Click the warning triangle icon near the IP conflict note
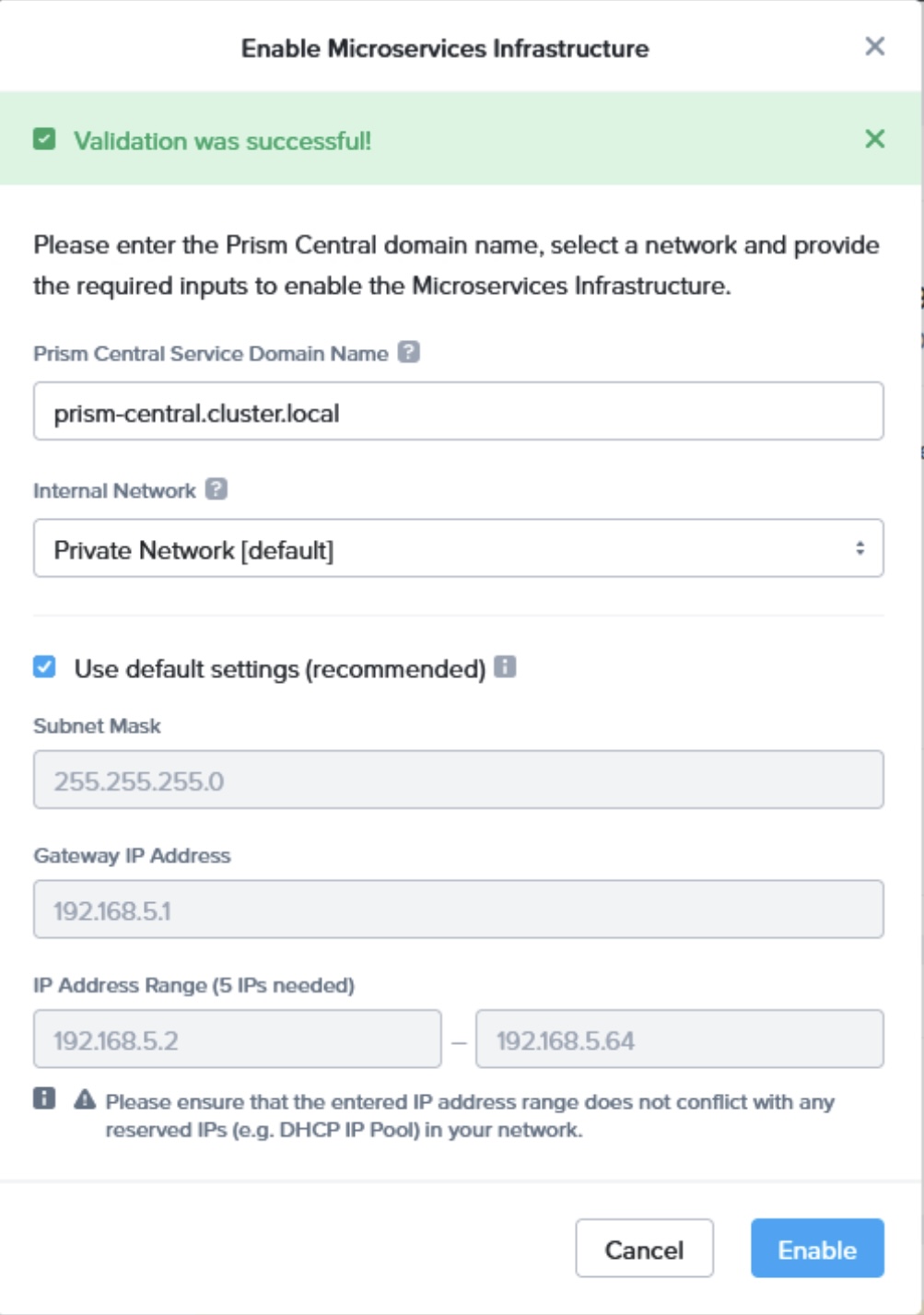This screenshot has width=924, height=1315. click(85, 1099)
